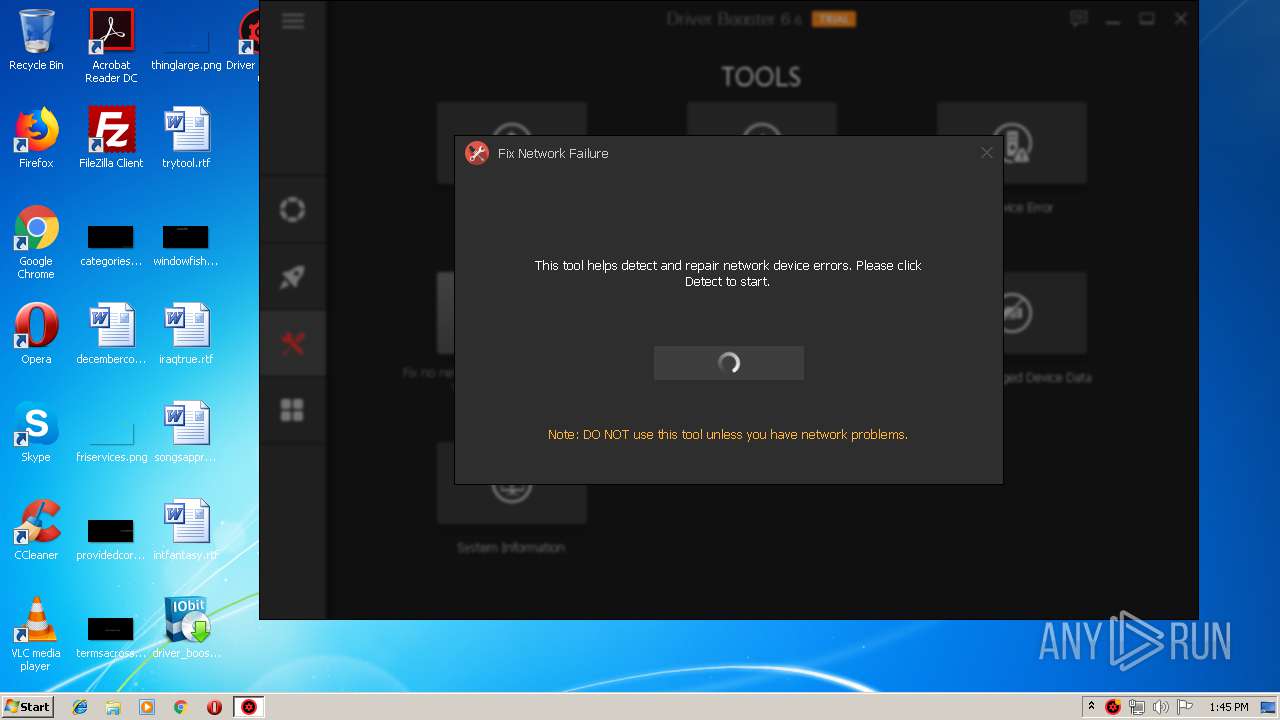
Task: Click the 1:45 PM clock
Action: 1228,707
